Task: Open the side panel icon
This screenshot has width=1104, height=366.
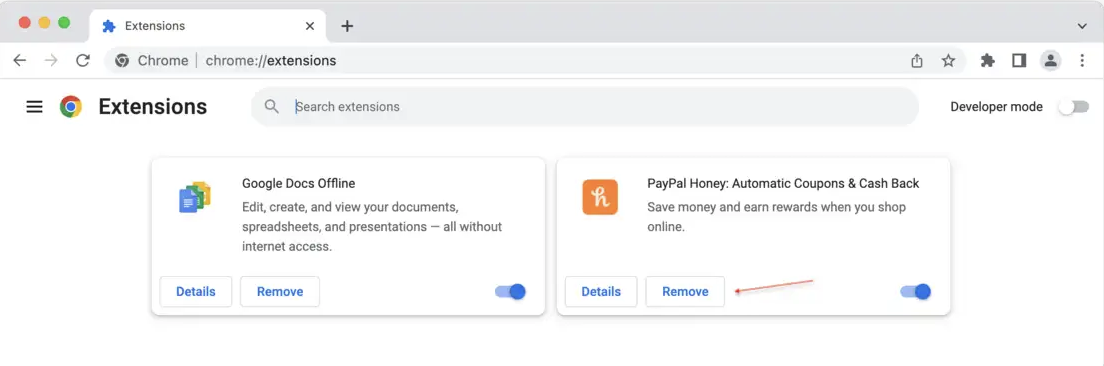Action: pyautogui.click(x=1019, y=61)
